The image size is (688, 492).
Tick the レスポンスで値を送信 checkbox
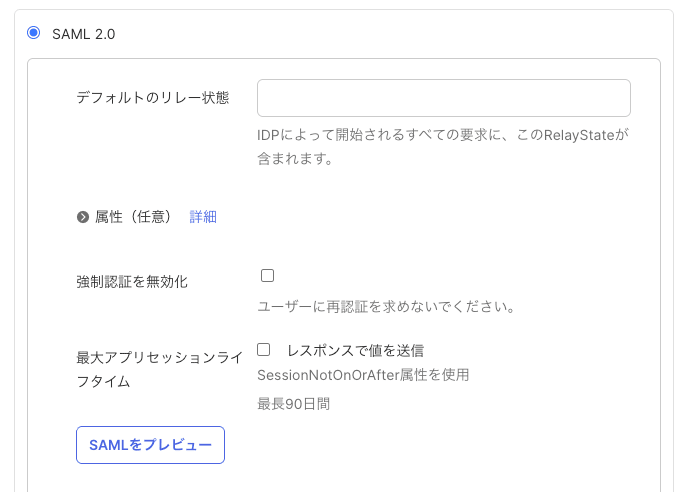(x=264, y=350)
